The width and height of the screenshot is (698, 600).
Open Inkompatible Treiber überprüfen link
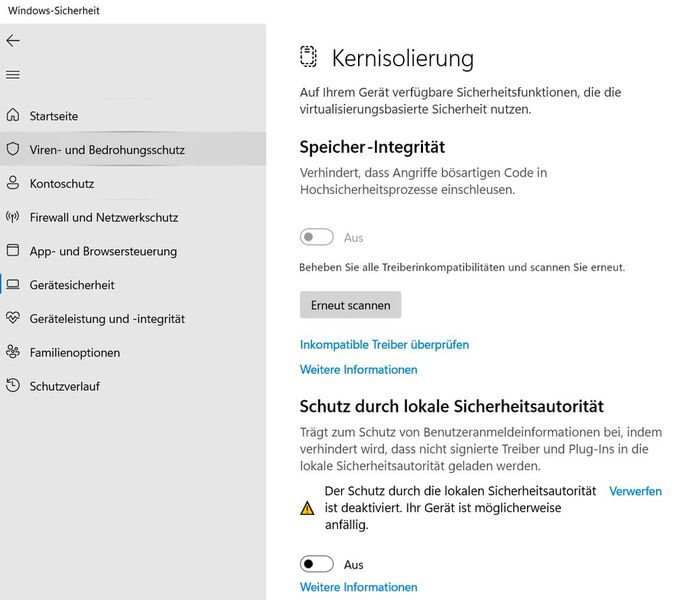[x=384, y=345]
